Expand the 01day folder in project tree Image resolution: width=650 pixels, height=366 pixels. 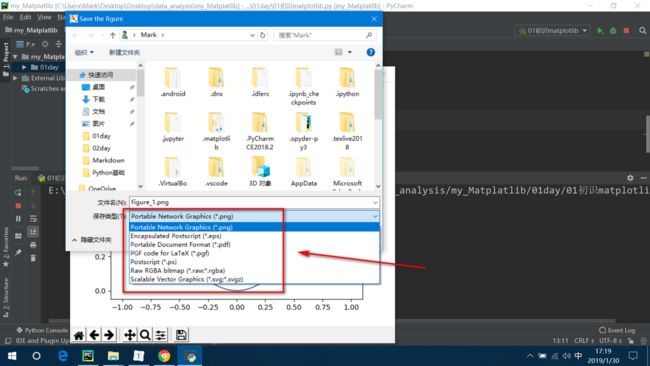click(24, 67)
